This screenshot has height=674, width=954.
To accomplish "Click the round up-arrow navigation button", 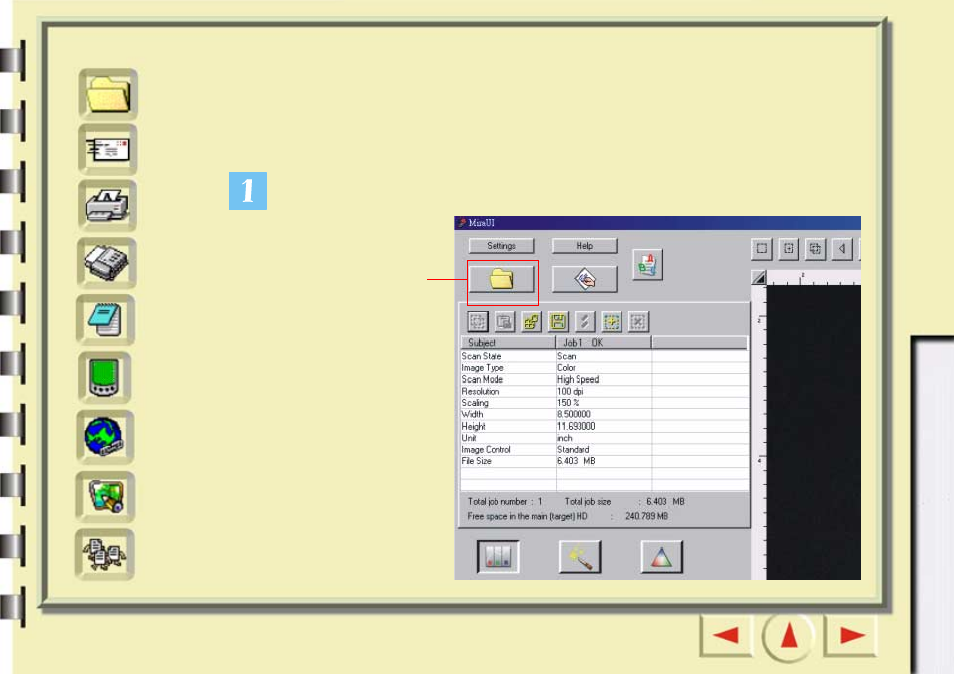I will [x=789, y=636].
